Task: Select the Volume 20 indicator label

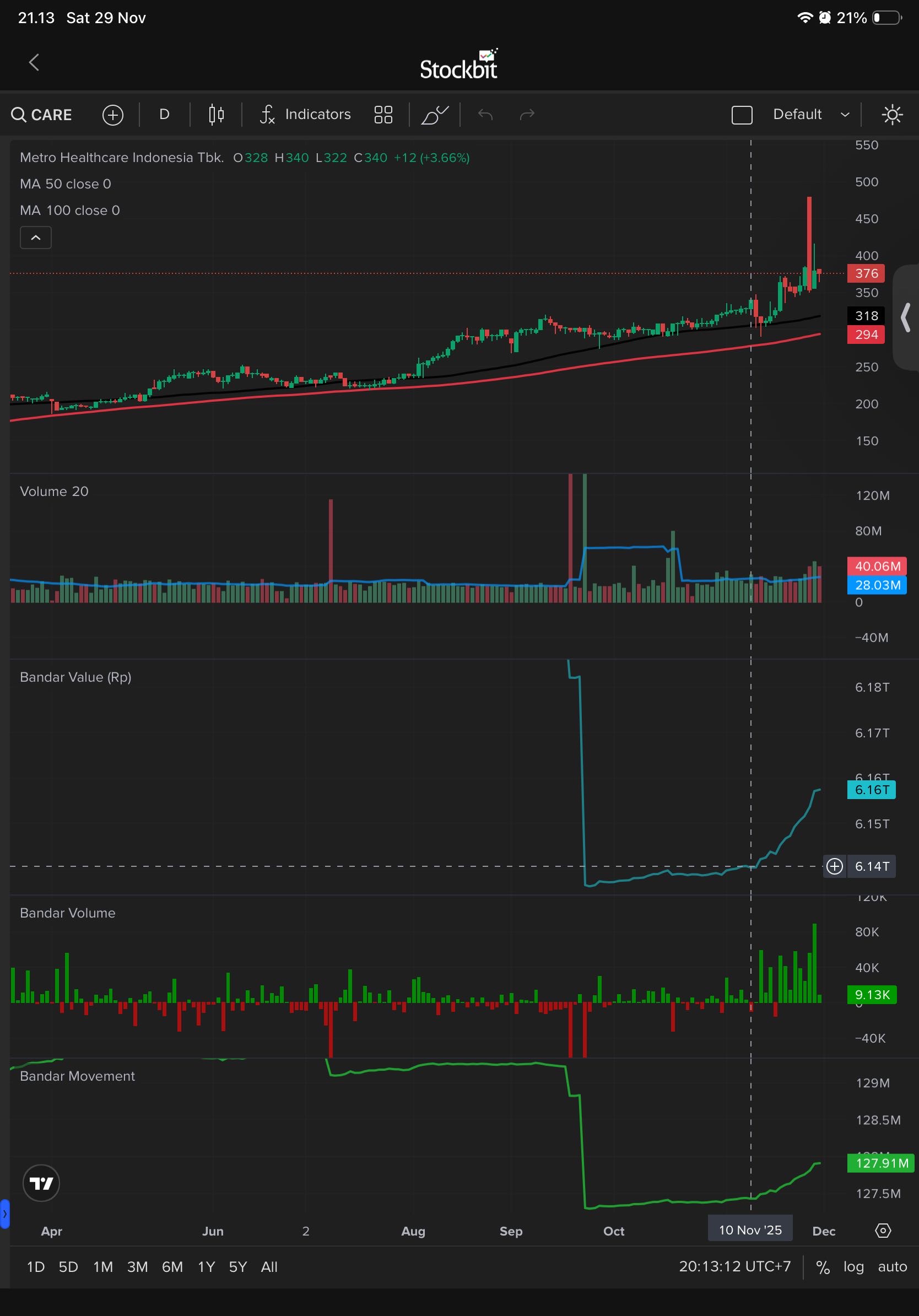Action: pyautogui.click(x=54, y=491)
